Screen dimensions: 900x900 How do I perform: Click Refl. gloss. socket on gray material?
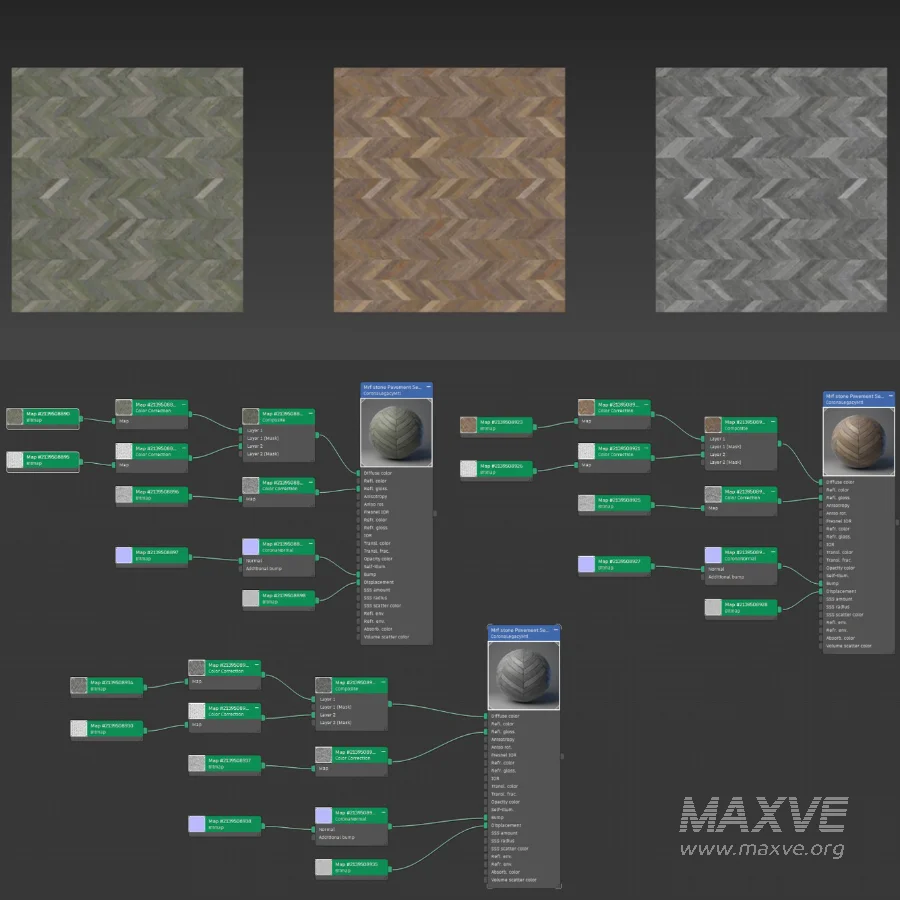[x=486, y=732]
